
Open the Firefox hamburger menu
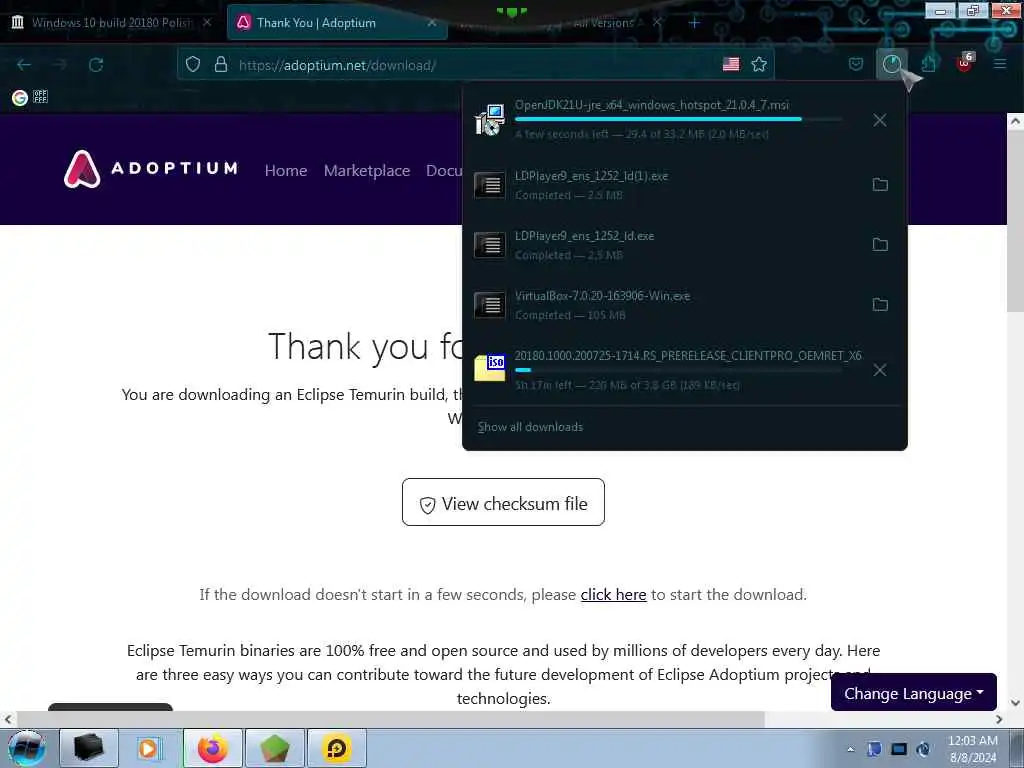[1000, 64]
